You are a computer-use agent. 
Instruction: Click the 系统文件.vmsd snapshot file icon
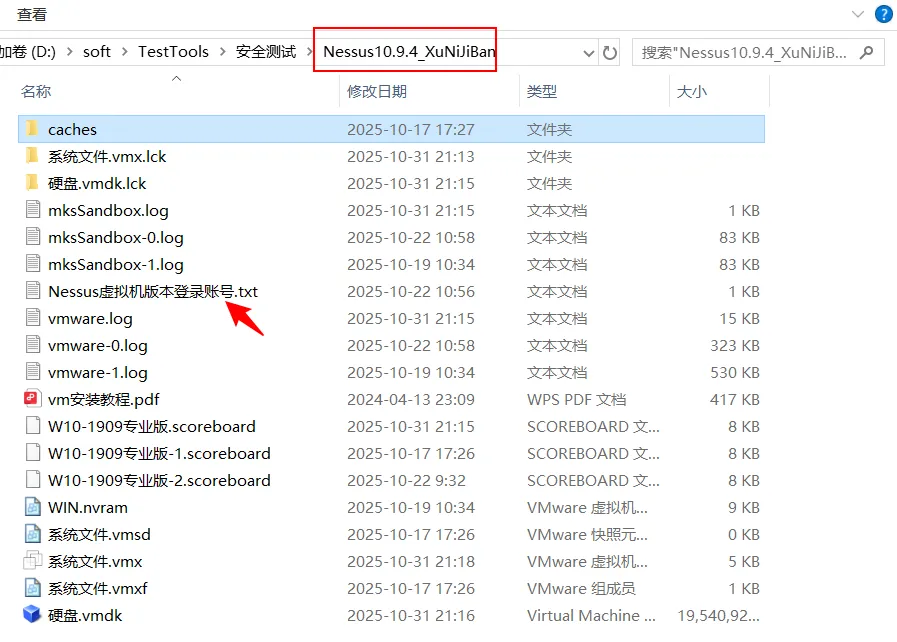(x=32, y=534)
